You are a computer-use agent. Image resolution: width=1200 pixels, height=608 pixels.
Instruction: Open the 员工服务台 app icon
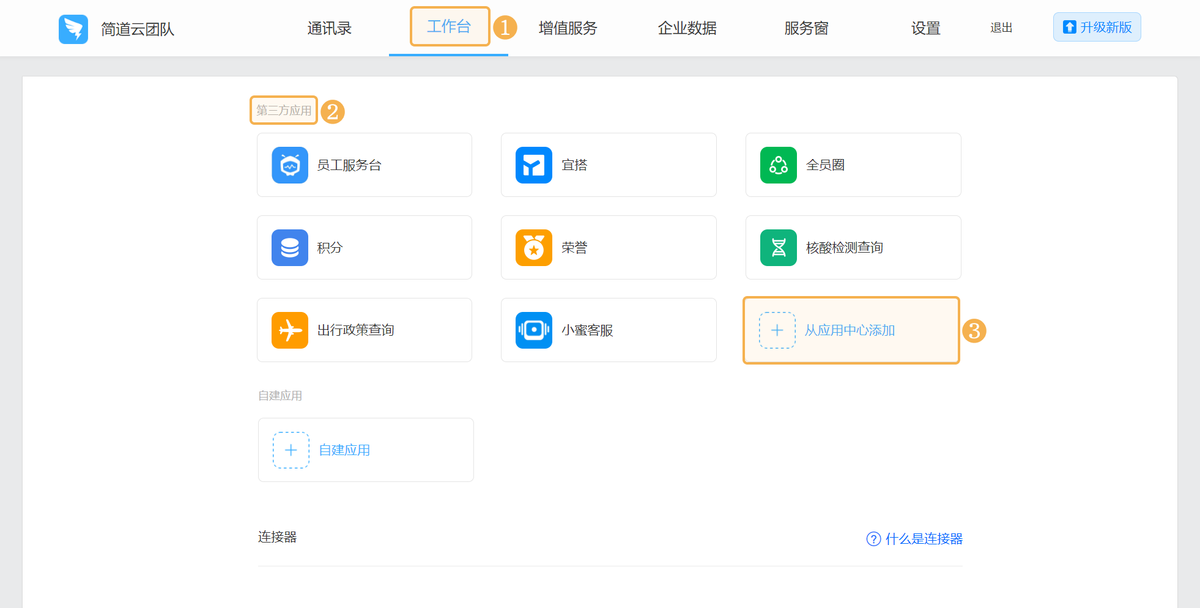click(289, 164)
